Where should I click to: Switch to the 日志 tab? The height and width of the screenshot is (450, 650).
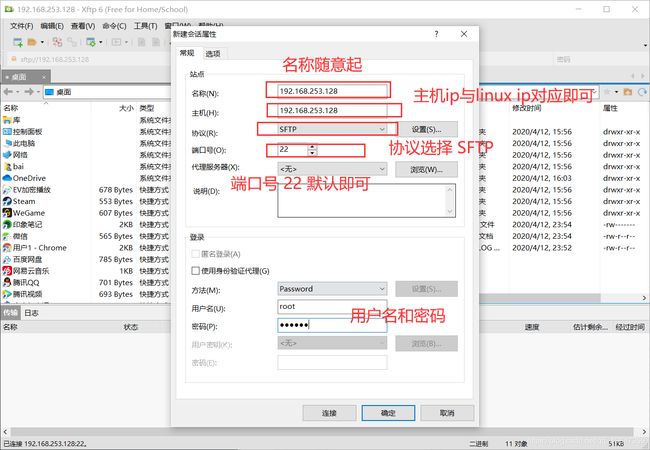tap(31, 313)
